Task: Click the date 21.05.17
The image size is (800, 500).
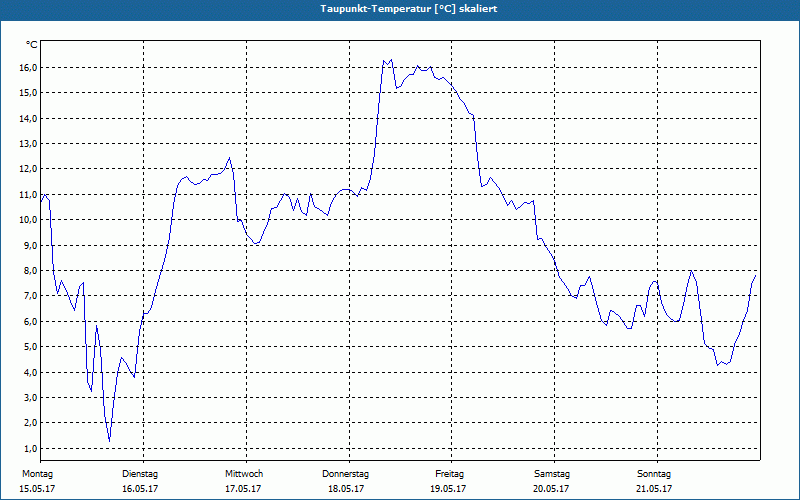Action: [654, 489]
